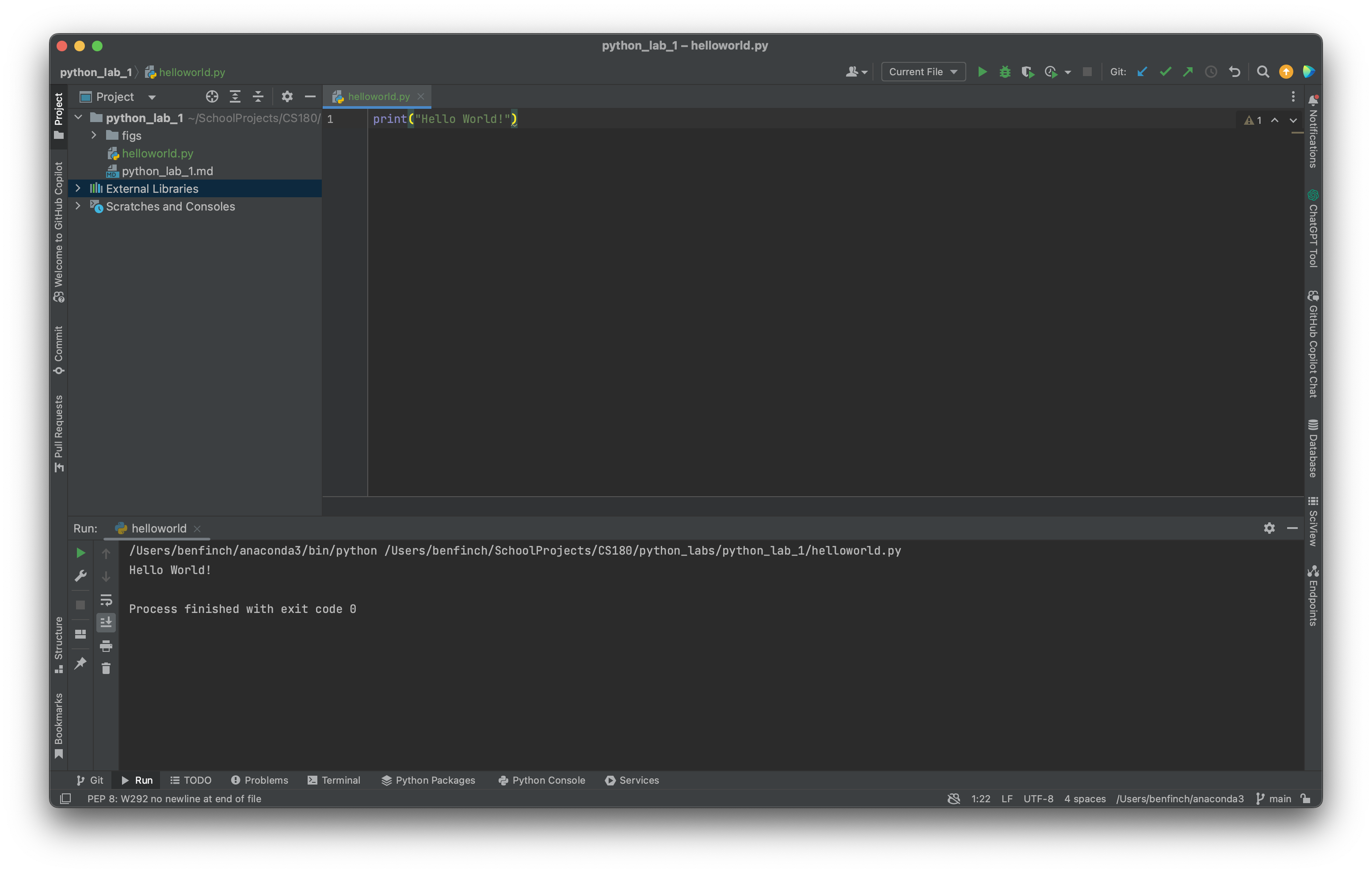Run helloworld with coverage
This screenshot has height=873, width=1372.
coord(1027,72)
